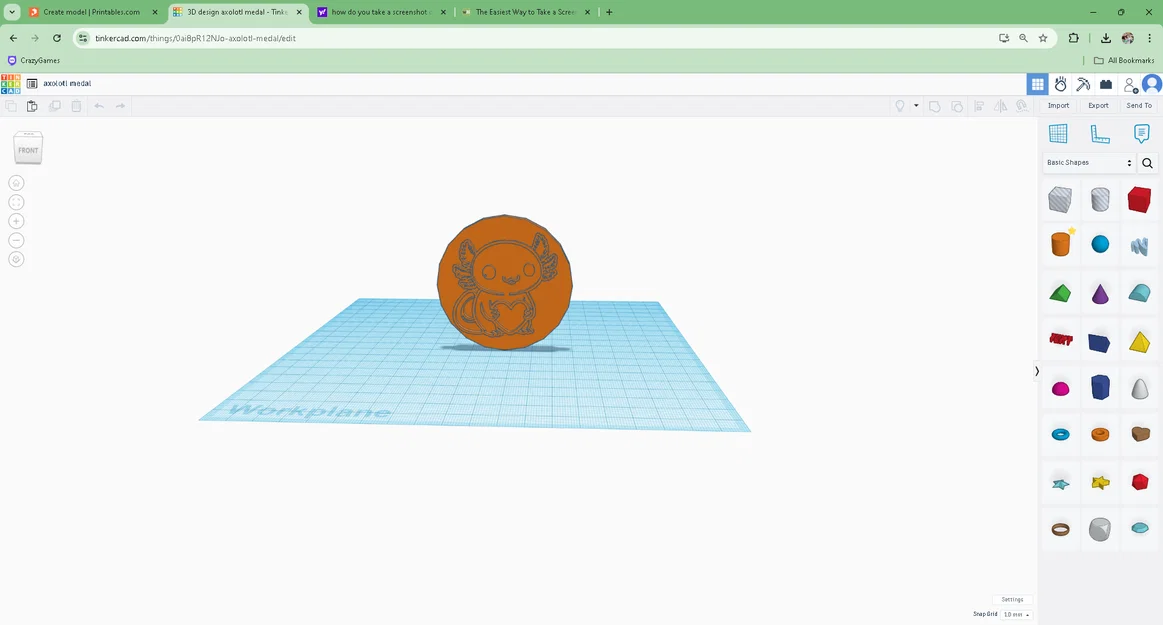Click the Workplane tool icon
Viewport: 1163px width, 625px height.
pos(1058,133)
